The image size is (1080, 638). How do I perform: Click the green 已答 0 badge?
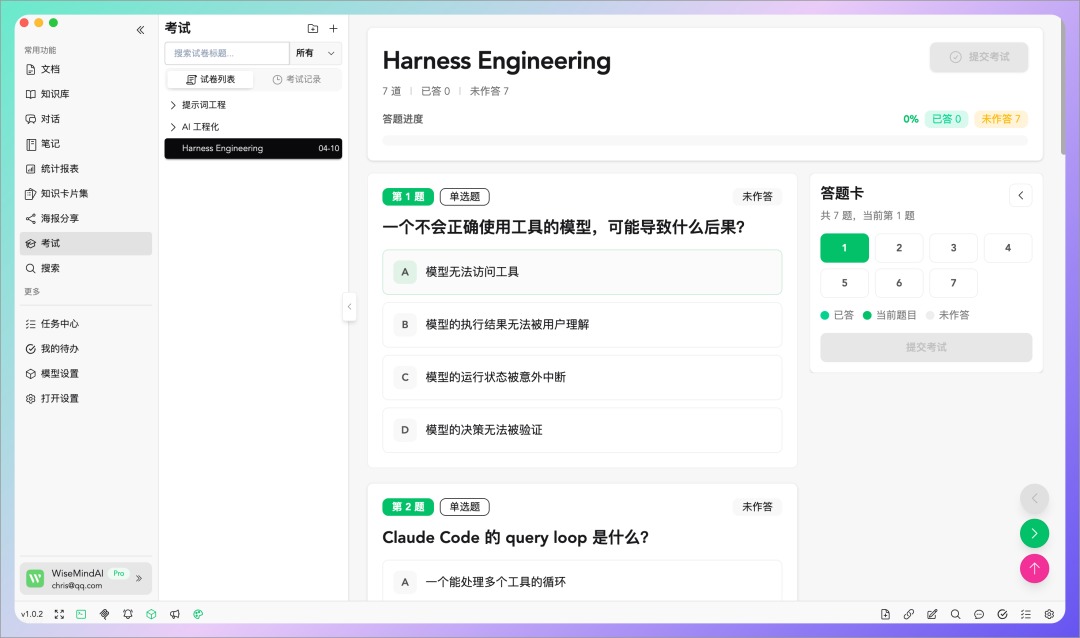pyautogui.click(x=946, y=119)
